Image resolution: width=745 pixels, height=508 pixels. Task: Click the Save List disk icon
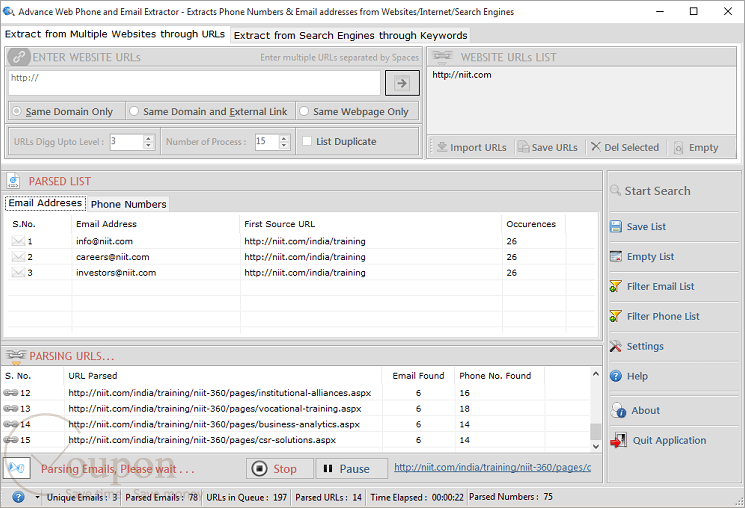616,226
